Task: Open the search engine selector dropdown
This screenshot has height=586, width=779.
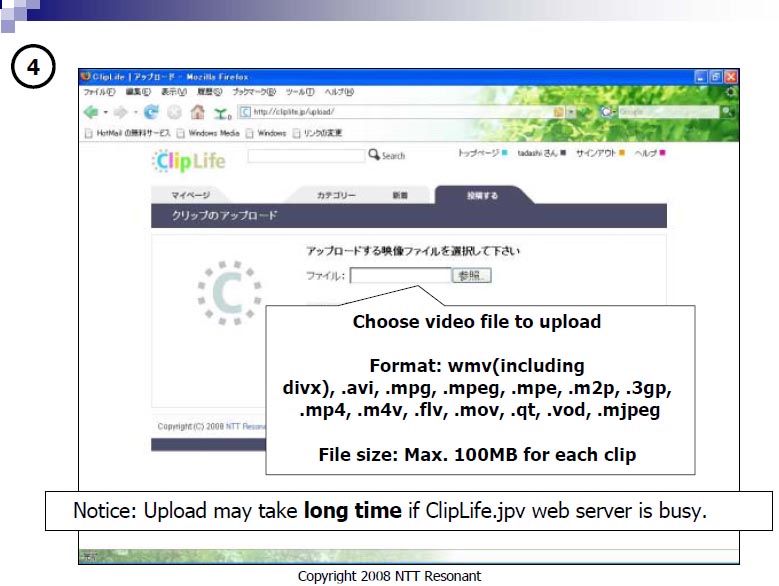Action: [x=608, y=112]
